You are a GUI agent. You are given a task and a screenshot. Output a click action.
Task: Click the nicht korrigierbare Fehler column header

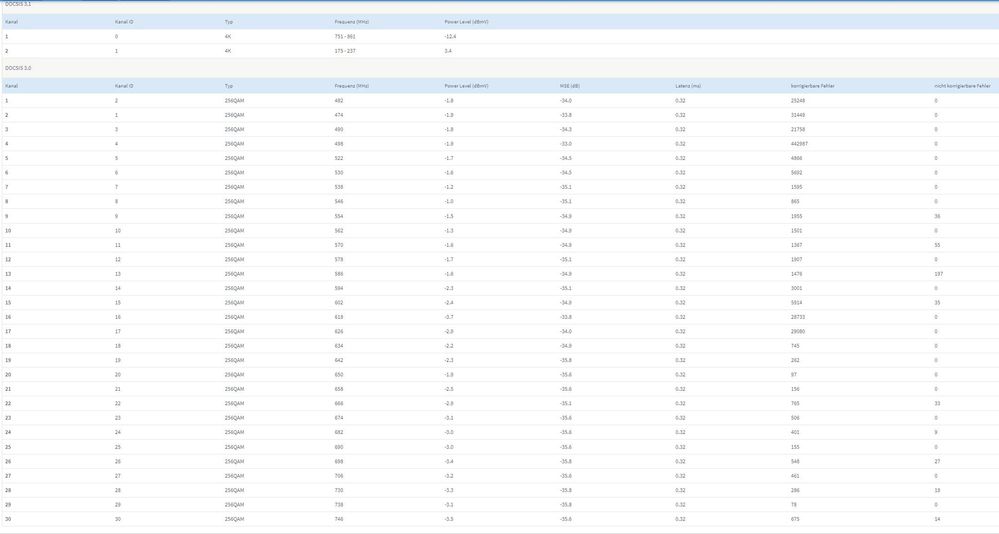tap(963, 85)
